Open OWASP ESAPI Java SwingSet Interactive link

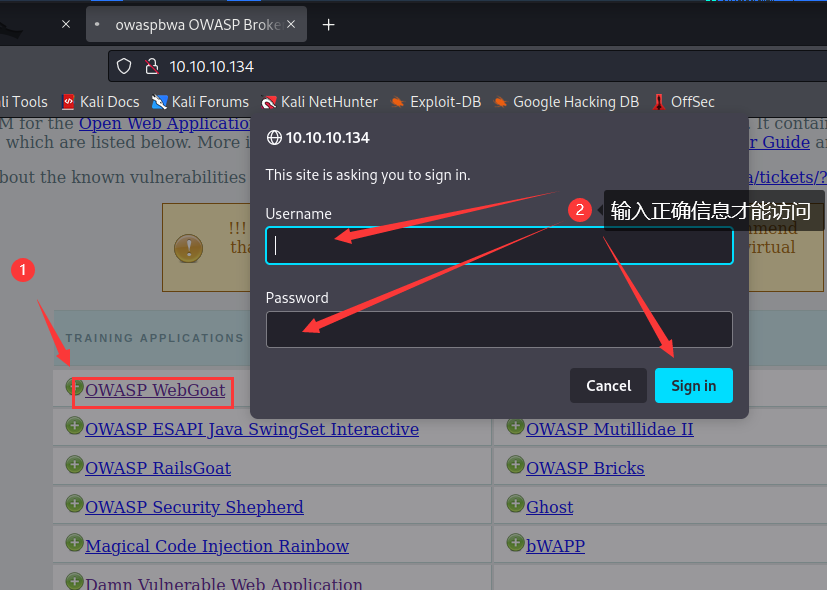252,429
